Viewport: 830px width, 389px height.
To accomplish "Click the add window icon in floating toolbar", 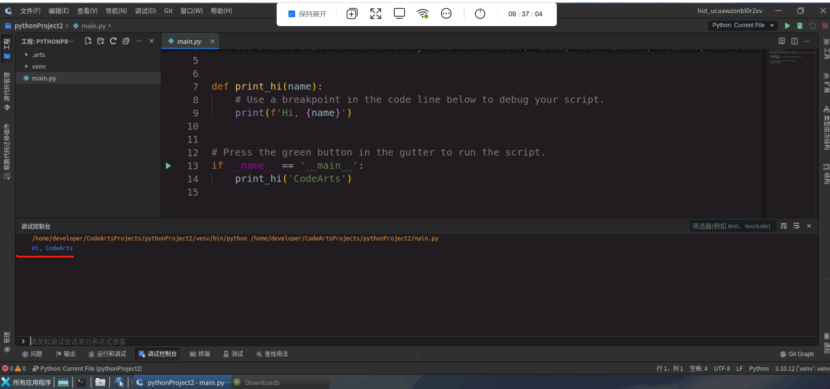I will tap(352, 14).
